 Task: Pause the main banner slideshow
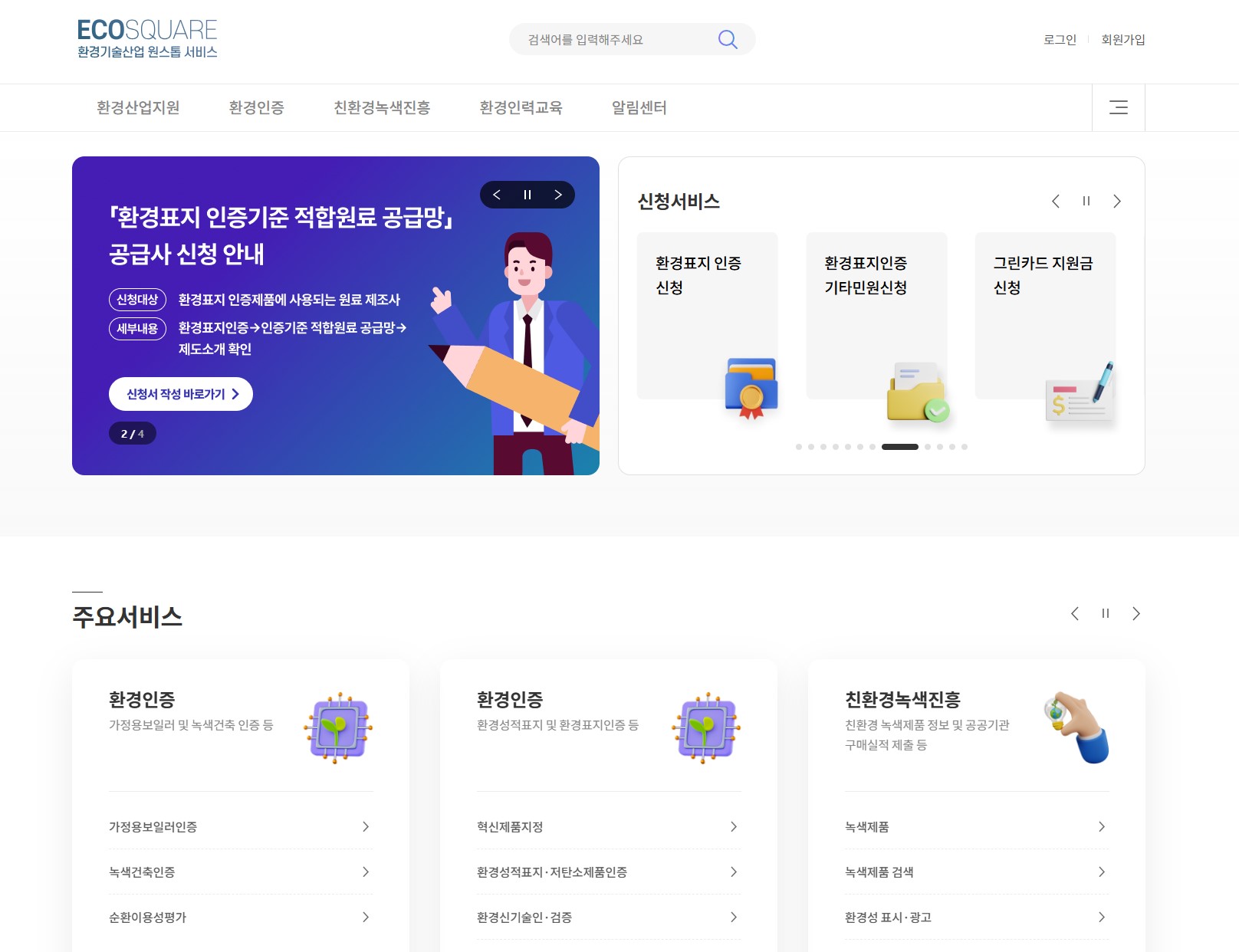(x=527, y=195)
